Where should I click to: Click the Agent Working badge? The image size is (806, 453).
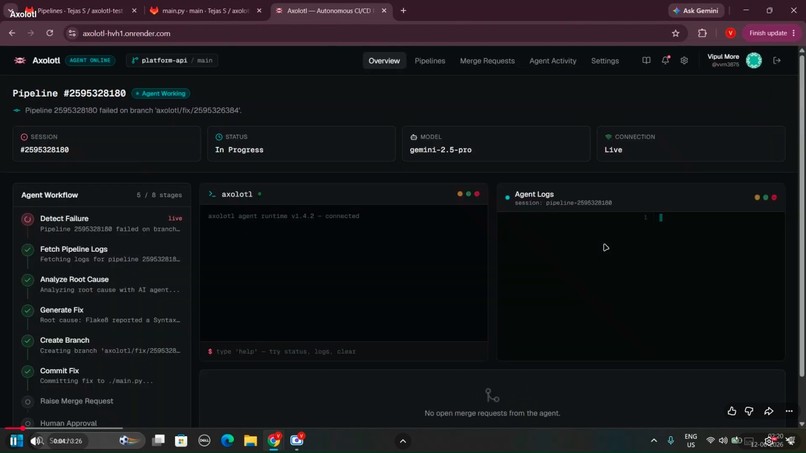[161, 94]
